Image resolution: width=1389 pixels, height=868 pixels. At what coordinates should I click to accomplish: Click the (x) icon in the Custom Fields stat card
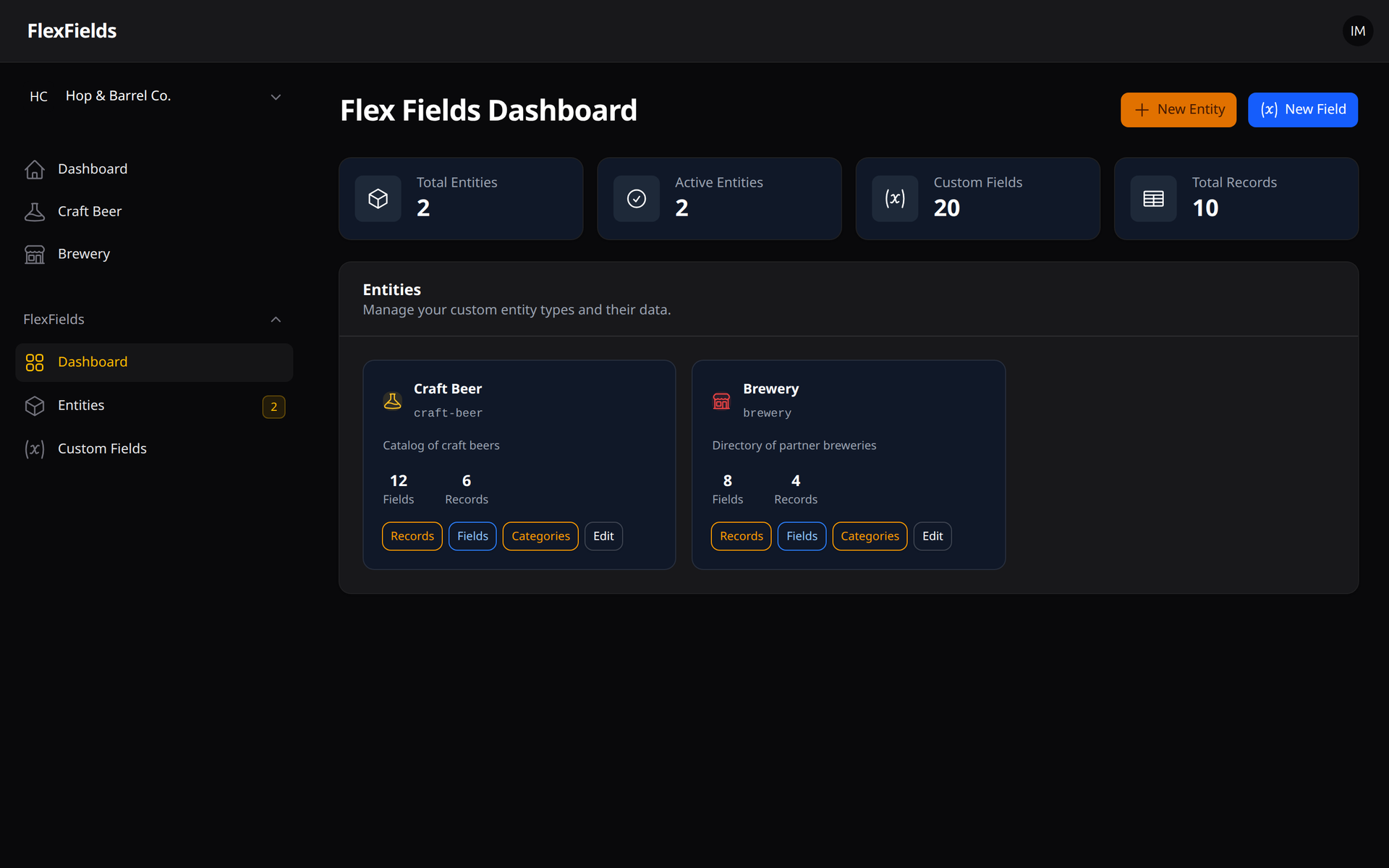pos(895,199)
